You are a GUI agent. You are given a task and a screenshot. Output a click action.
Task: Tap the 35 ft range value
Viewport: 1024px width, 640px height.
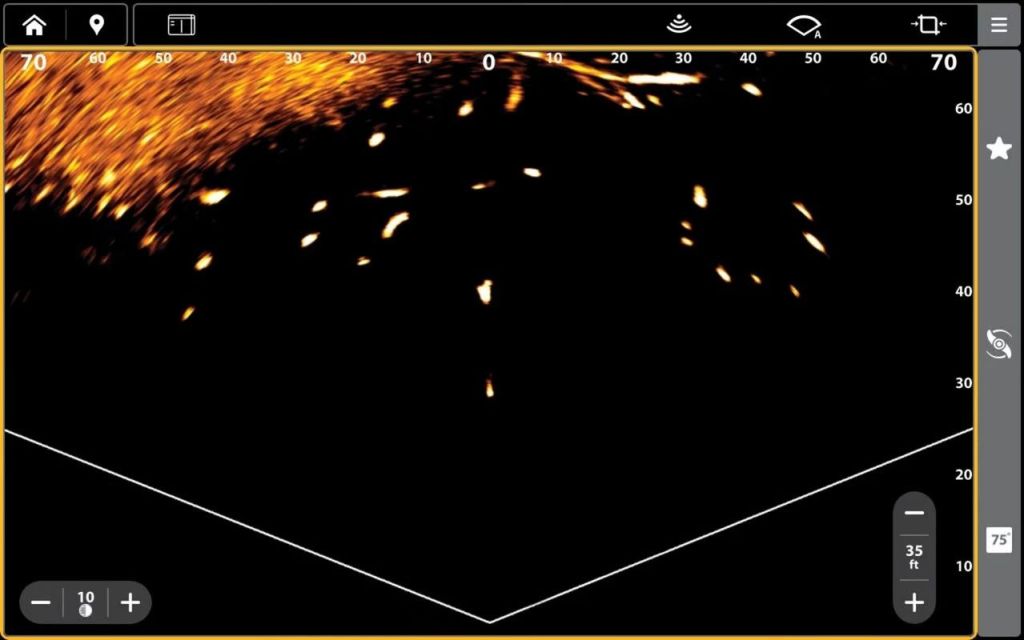click(x=914, y=557)
